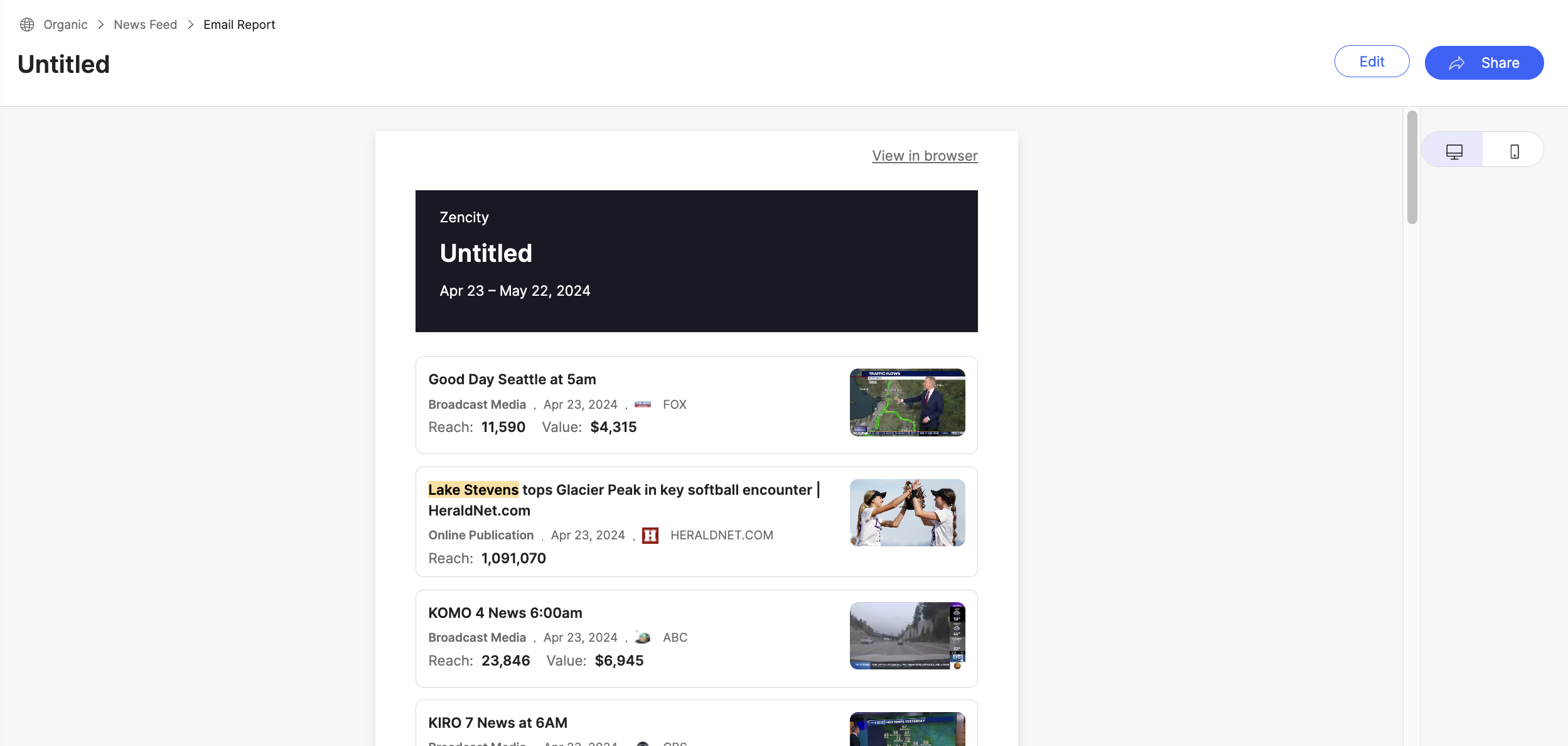This screenshot has height=746, width=1568.
Task: Click the FOX channel logo icon
Action: click(642, 404)
